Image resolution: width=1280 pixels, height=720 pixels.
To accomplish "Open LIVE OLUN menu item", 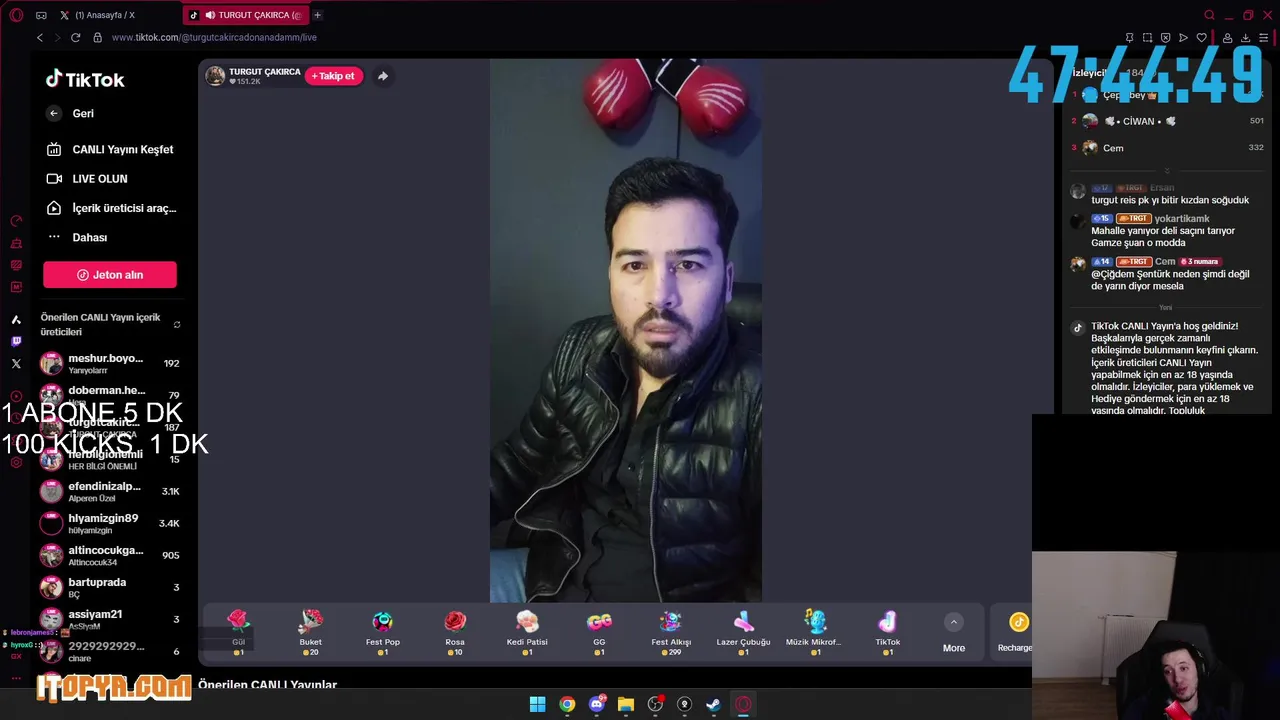I will tap(87, 179).
